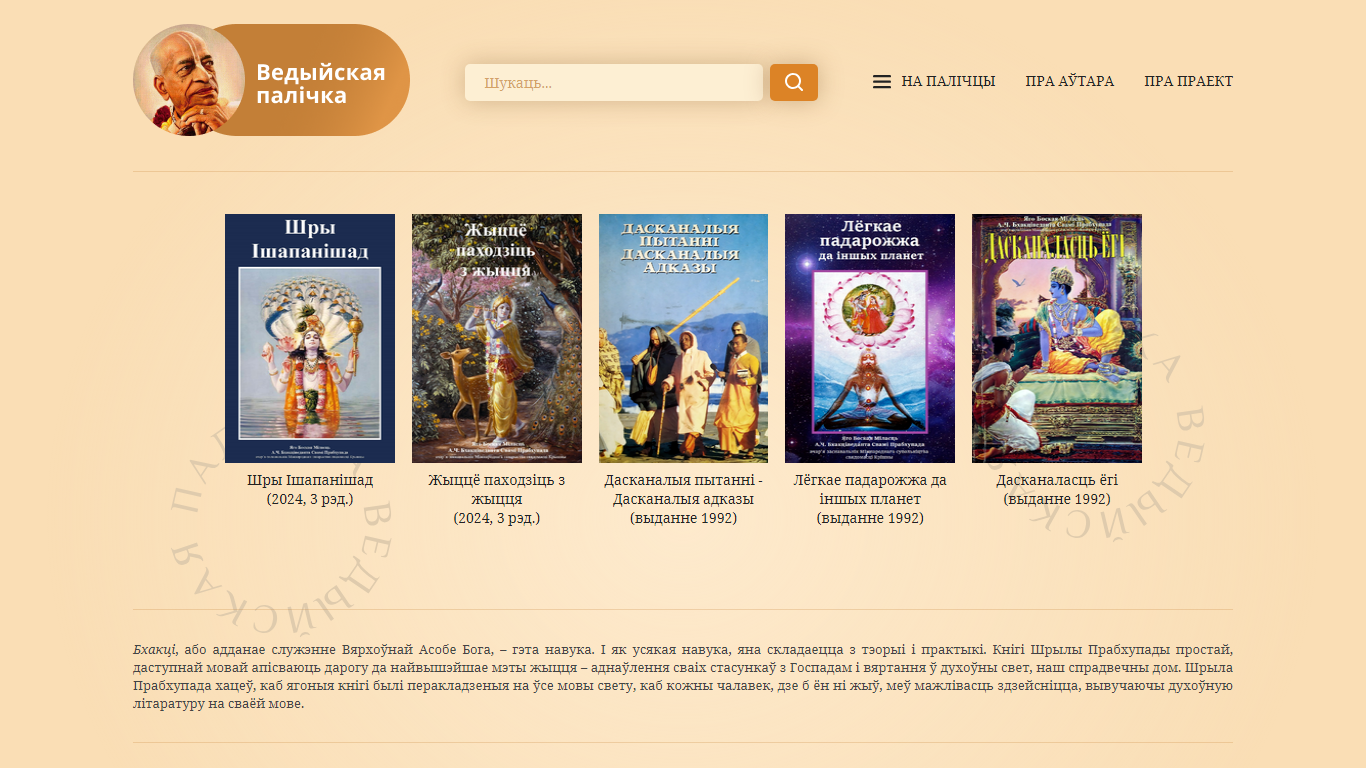
Task: Click the Prabhupada portrait logo image
Action: coord(189,80)
